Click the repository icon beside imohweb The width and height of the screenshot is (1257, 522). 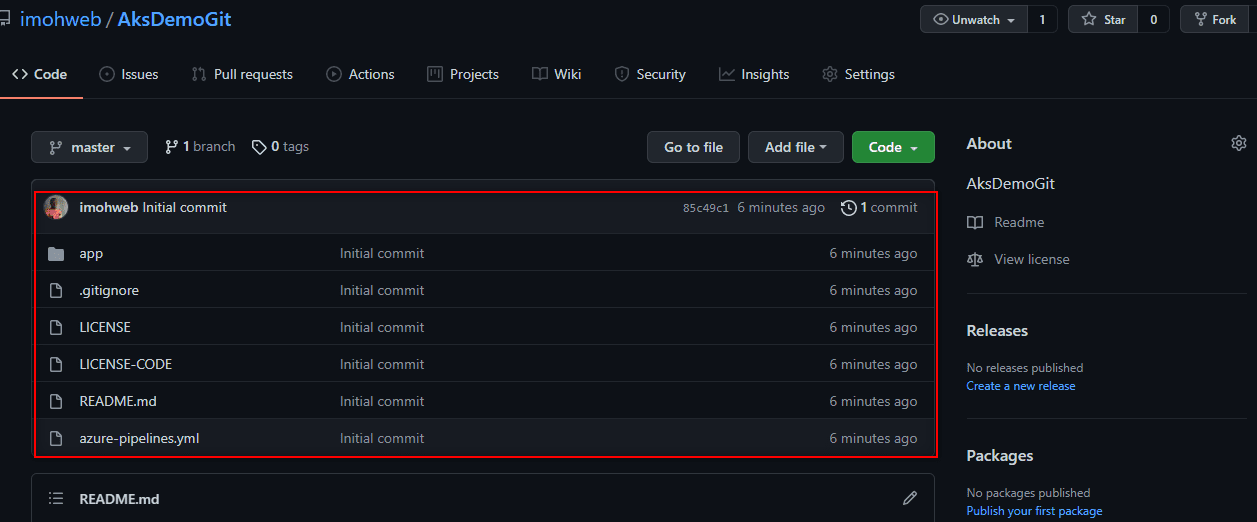pyautogui.click(x=5, y=19)
